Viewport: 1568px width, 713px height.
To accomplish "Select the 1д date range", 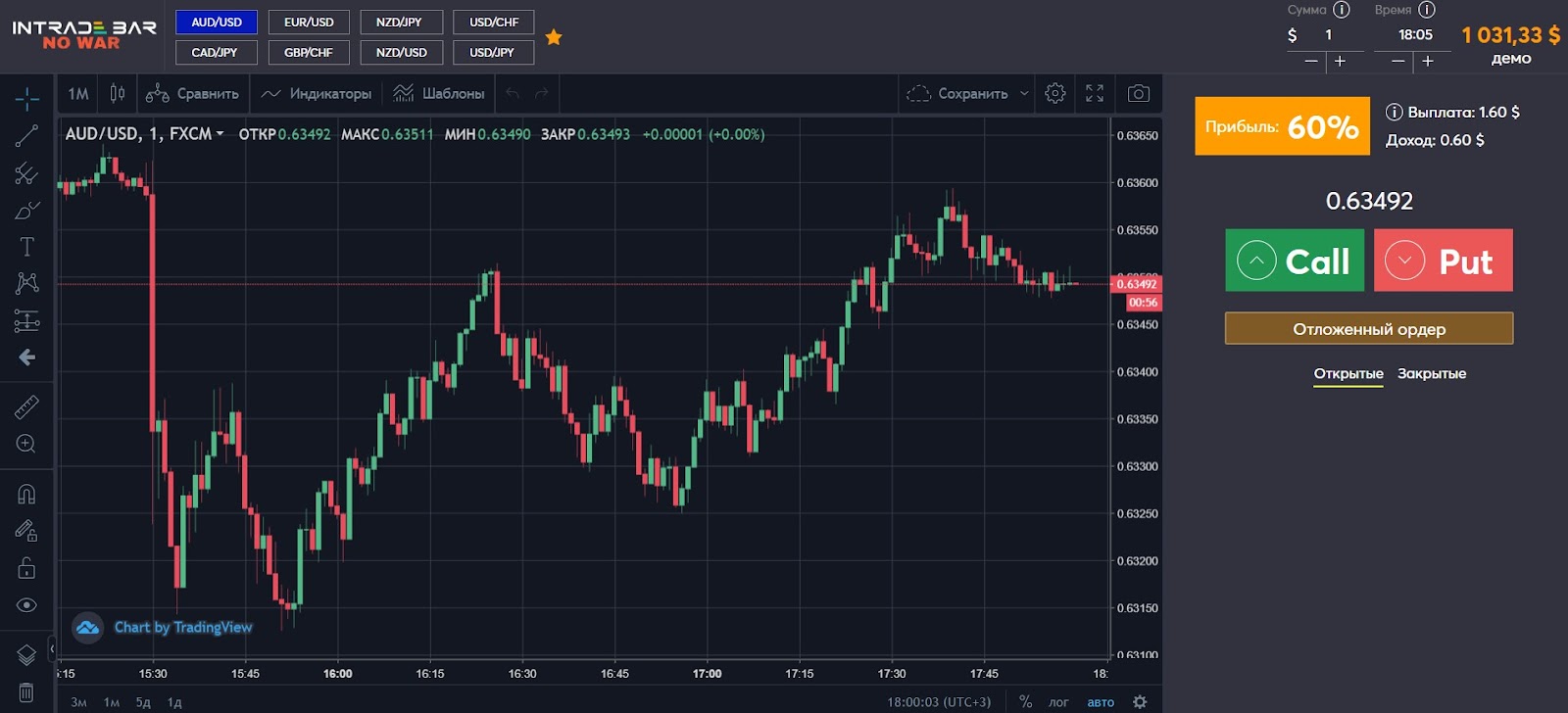I will click(174, 702).
